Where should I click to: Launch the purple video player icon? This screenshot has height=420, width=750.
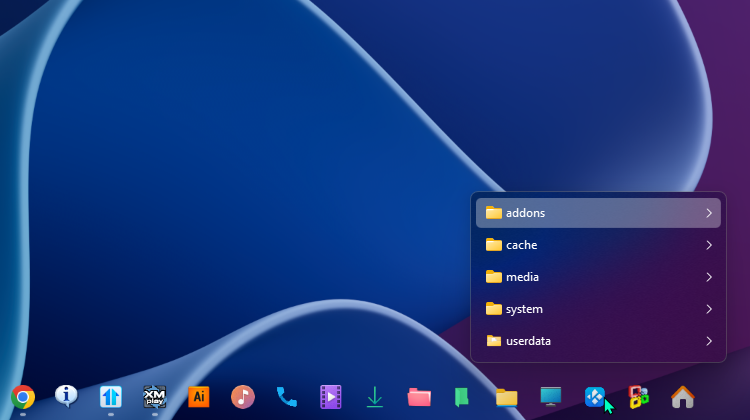tap(331, 397)
